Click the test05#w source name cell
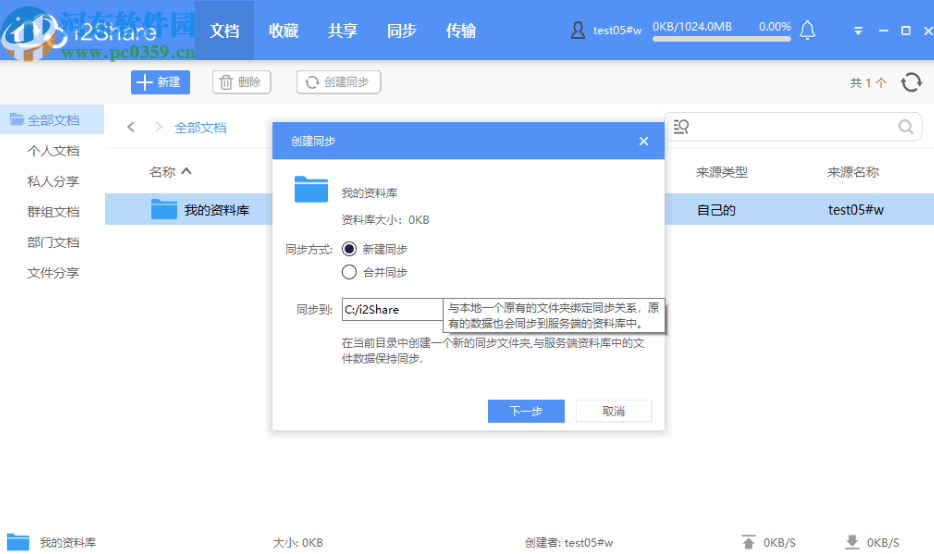The image size is (934, 554). pos(856,210)
